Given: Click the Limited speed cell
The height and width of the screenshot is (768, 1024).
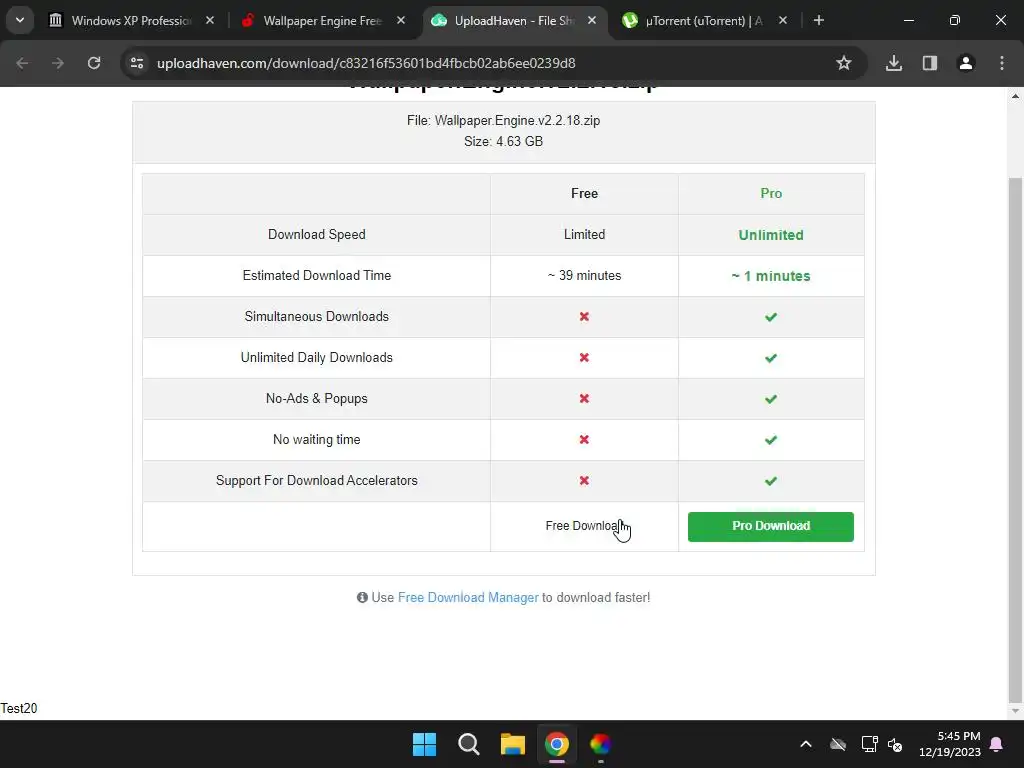Looking at the screenshot, I should click(584, 234).
